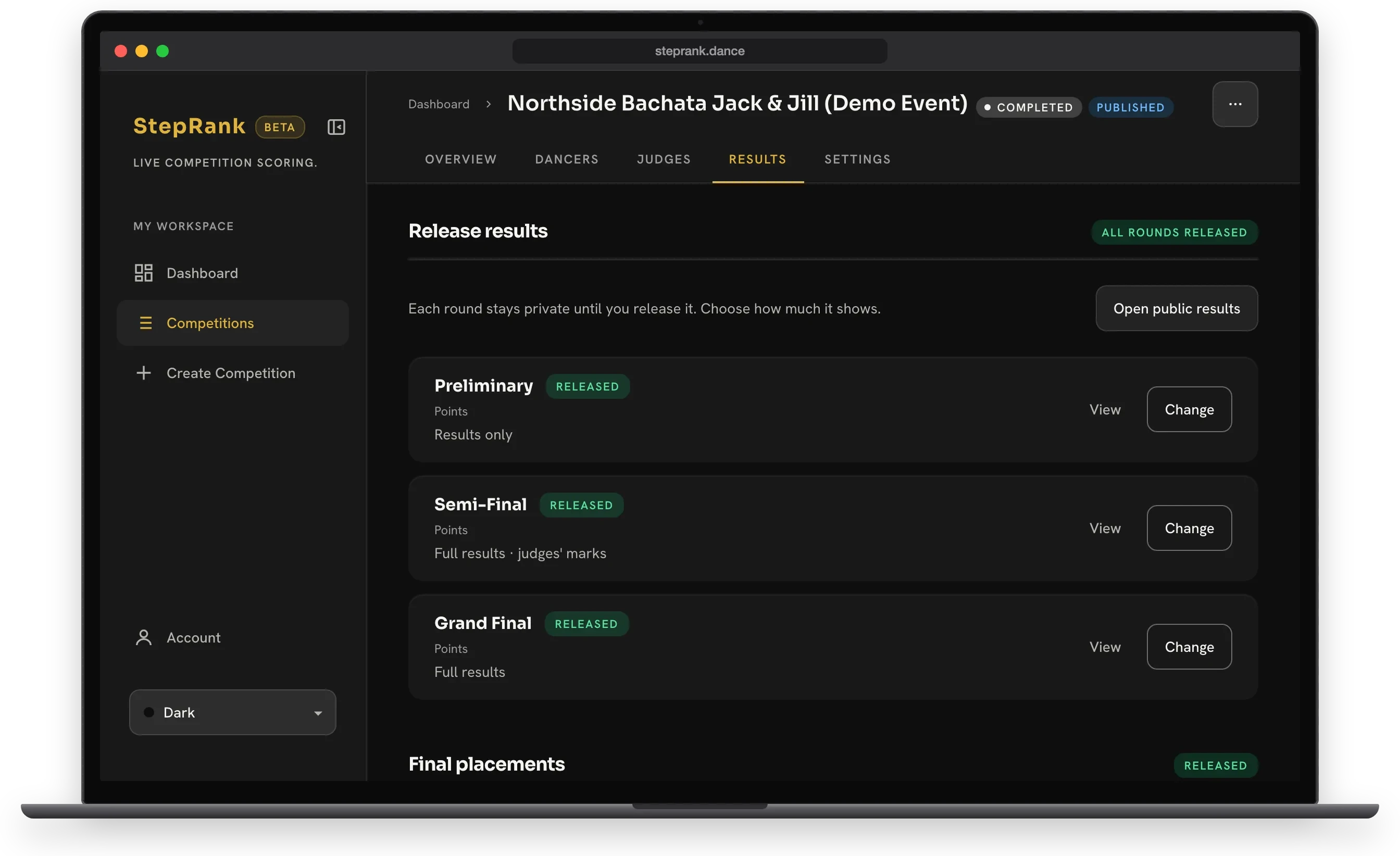This screenshot has width=1400, height=856.
Task: Click the plus icon beside Create Competition
Action: 144,373
